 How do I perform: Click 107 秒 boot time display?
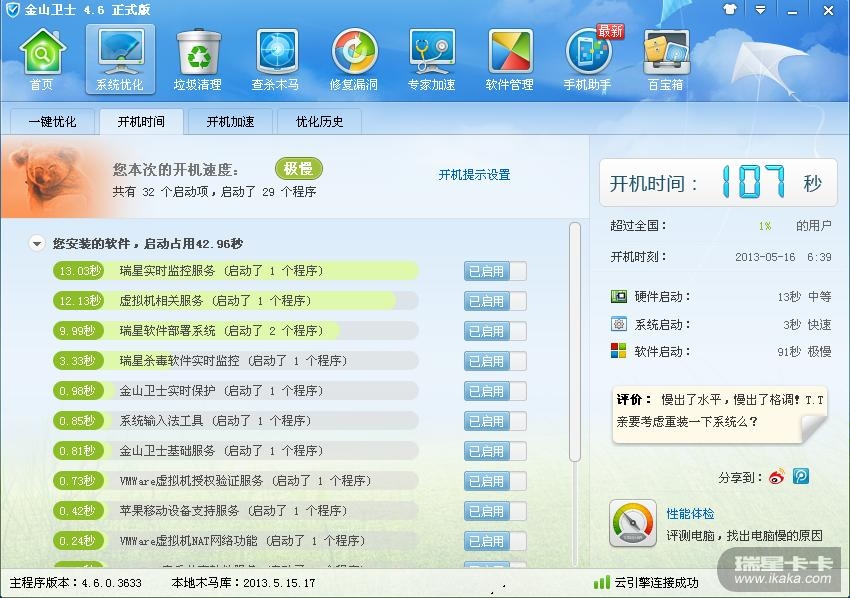click(718, 183)
